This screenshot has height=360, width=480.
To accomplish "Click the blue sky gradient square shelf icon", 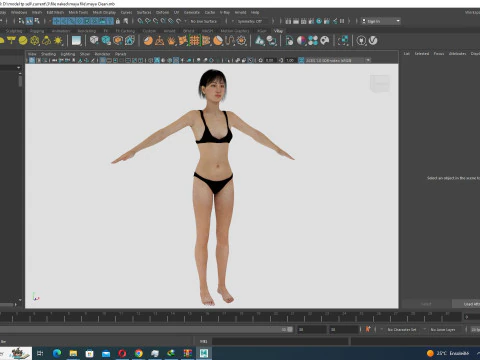I will coord(76,41).
